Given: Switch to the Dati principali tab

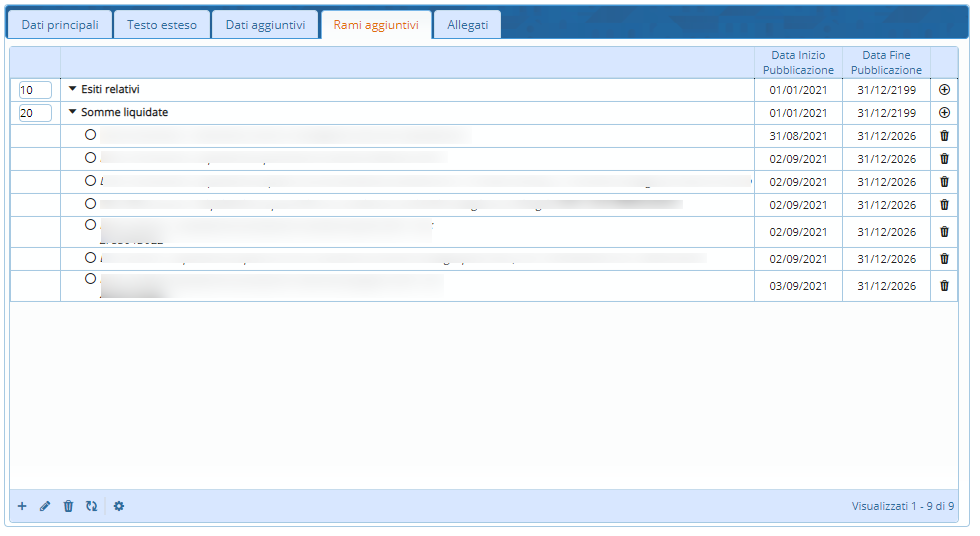Looking at the screenshot, I should [x=60, y=25].
